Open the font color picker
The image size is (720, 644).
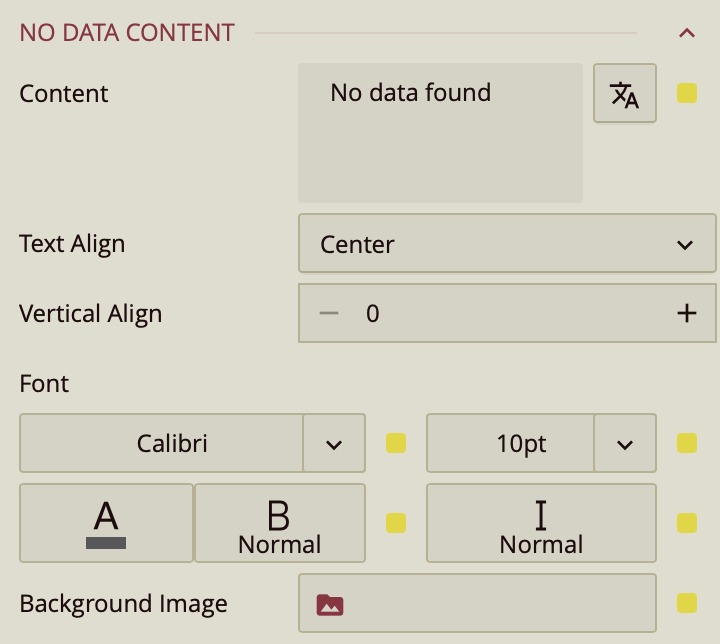(x=106, y=523)
